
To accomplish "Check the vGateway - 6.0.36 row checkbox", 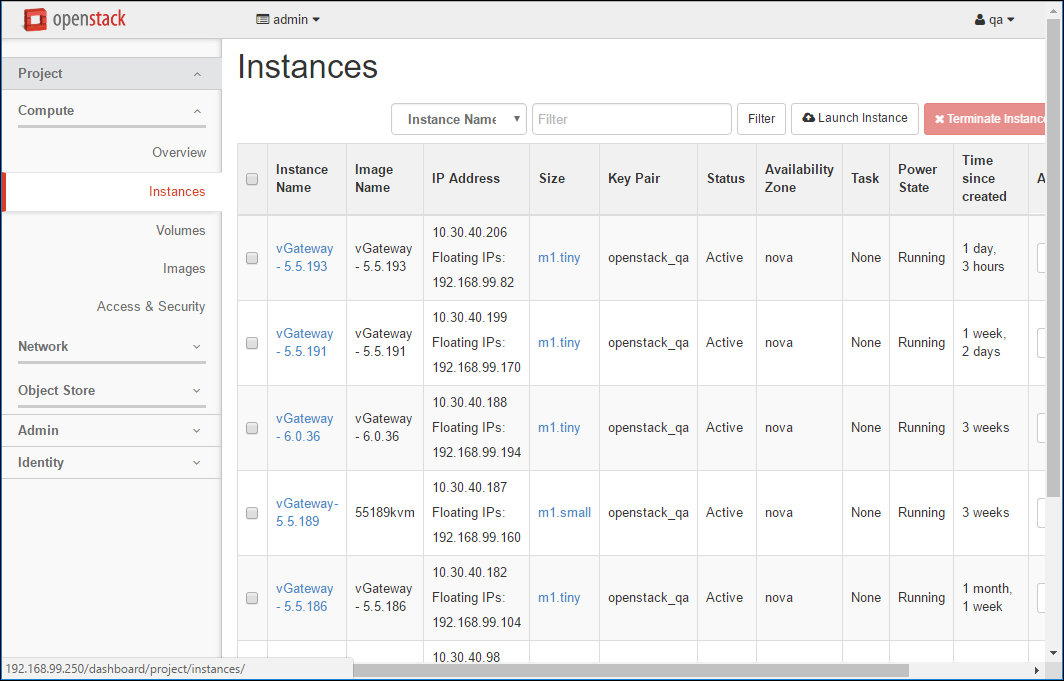I will click(252, 428).
